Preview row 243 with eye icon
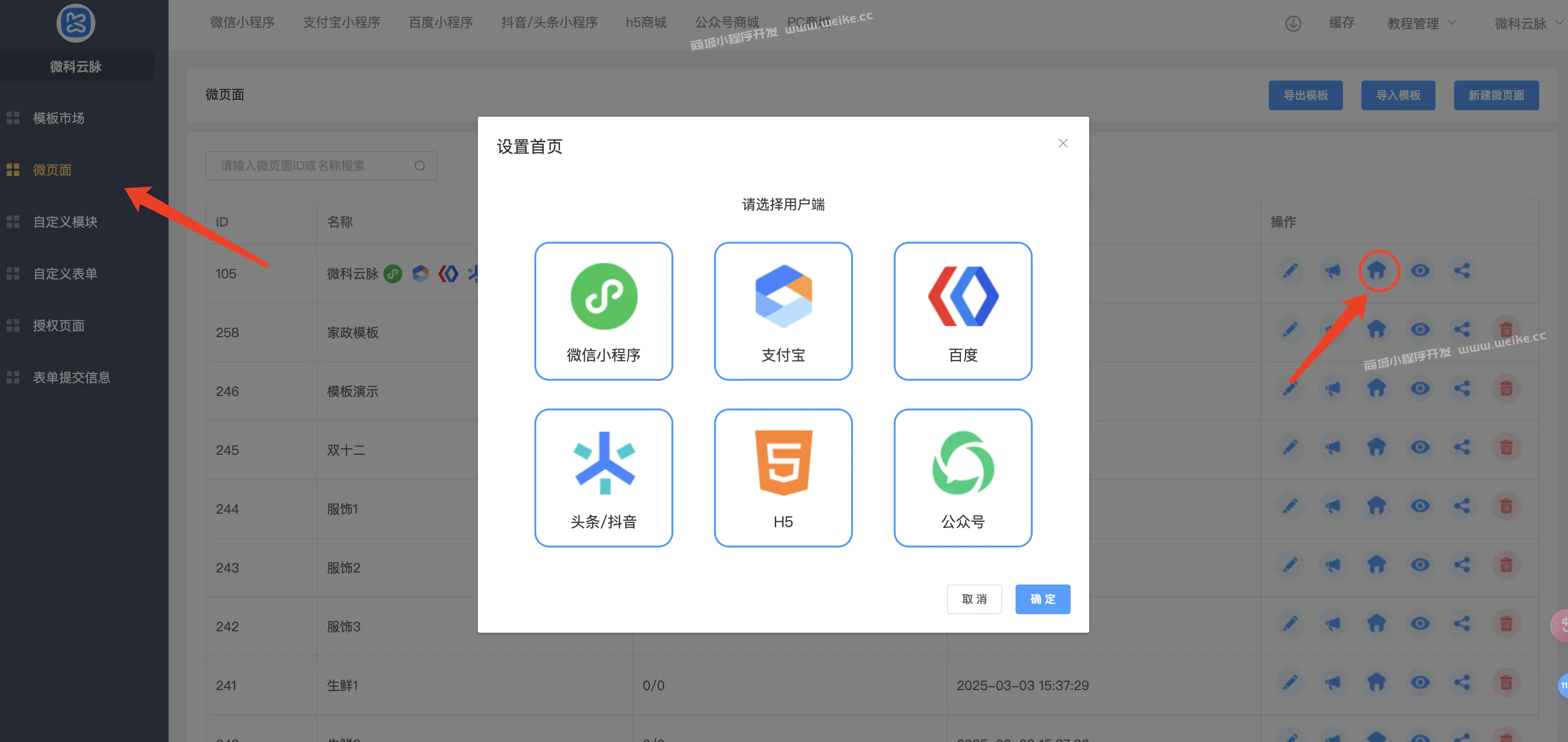The image size is (1568, 742). (1419, 565)
